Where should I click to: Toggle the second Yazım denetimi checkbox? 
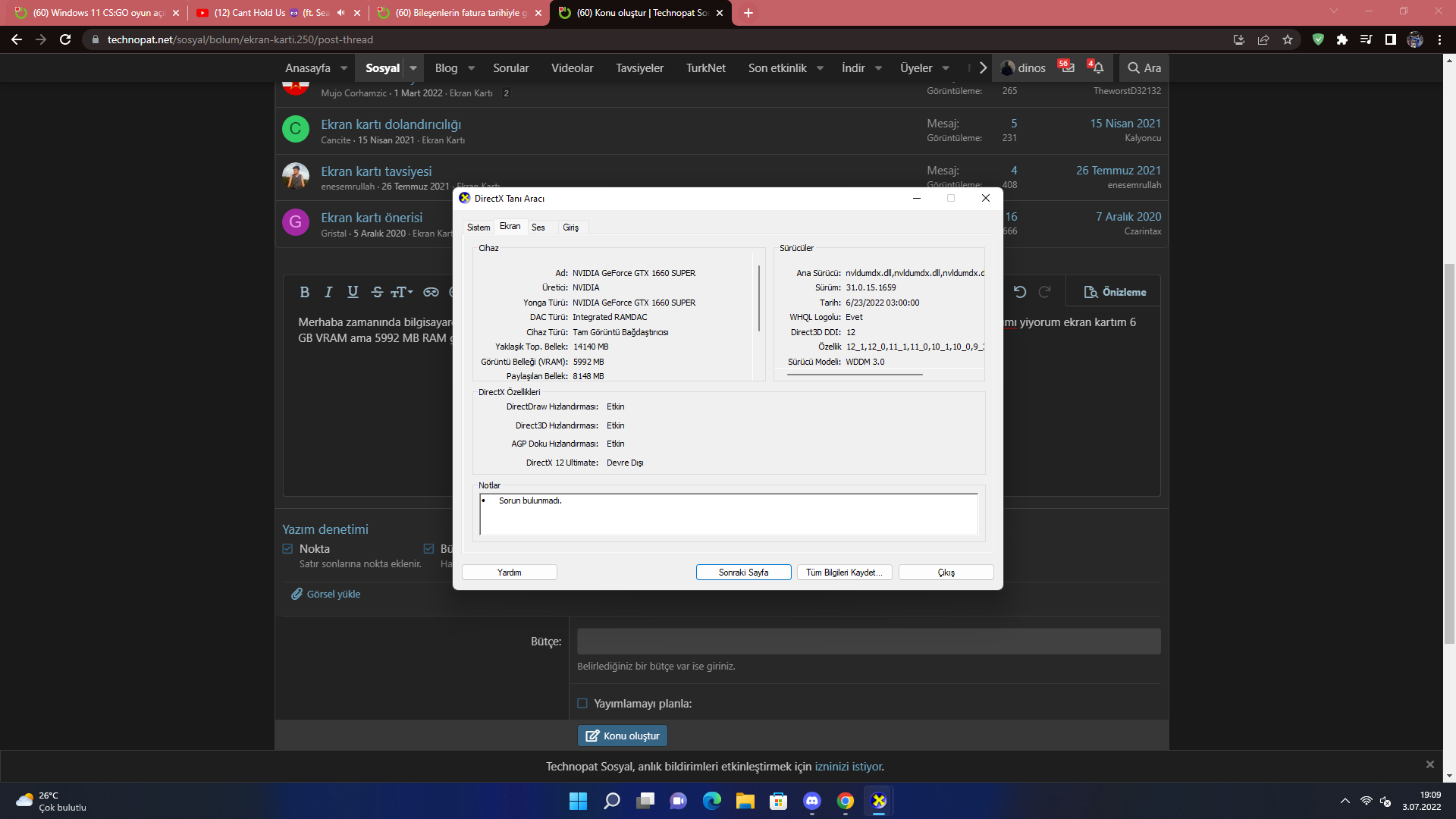point(428,548)
